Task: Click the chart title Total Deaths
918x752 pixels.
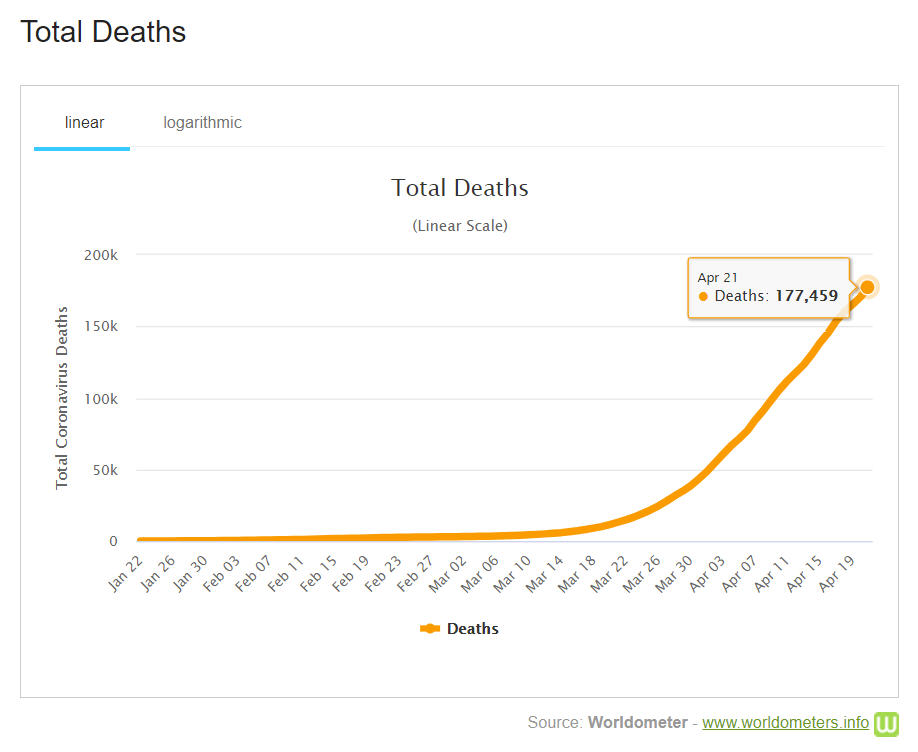Action: (x=459, y=188)
